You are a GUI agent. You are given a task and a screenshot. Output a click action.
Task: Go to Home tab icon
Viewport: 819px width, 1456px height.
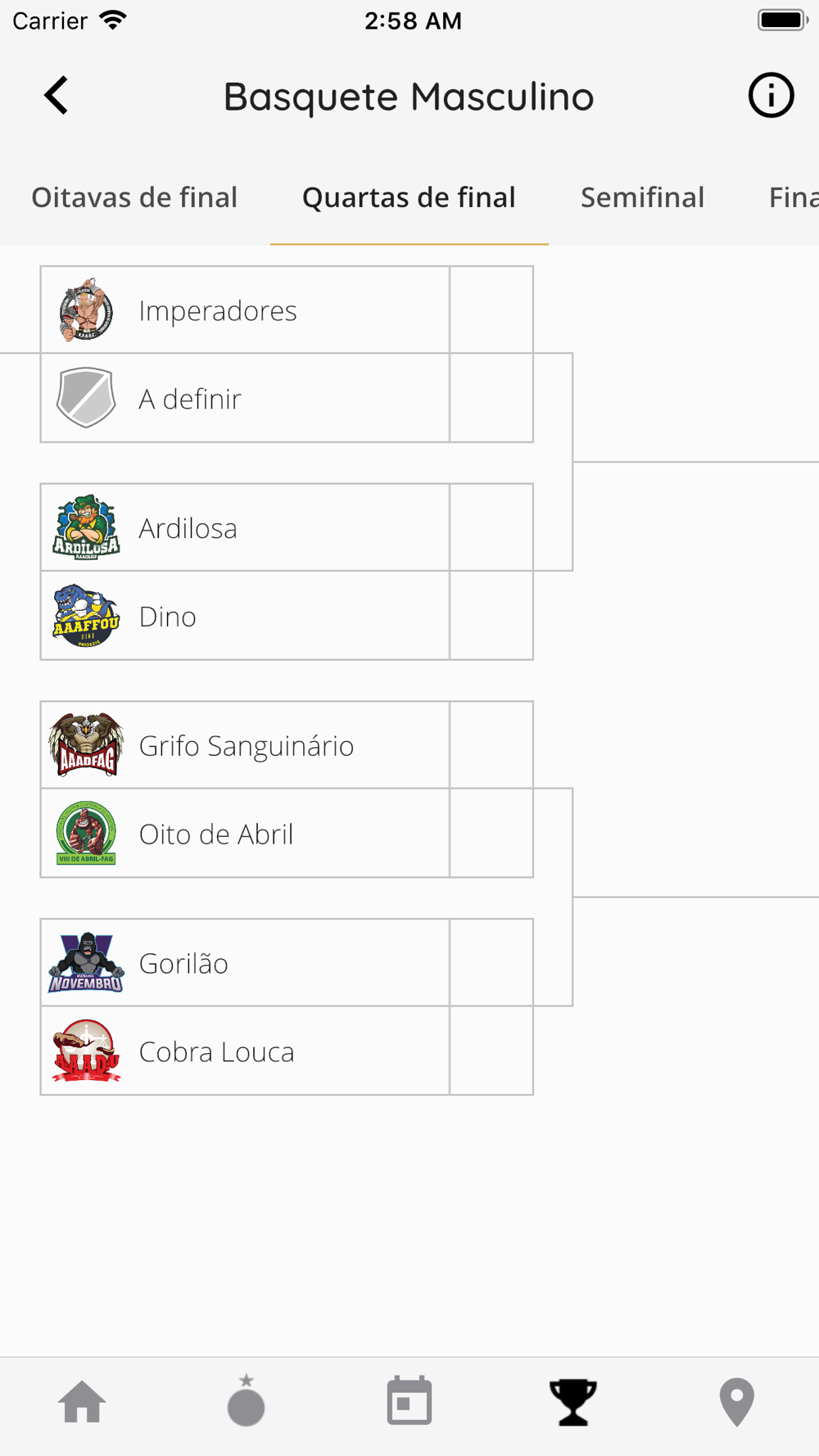click(x=82, y=1401)
